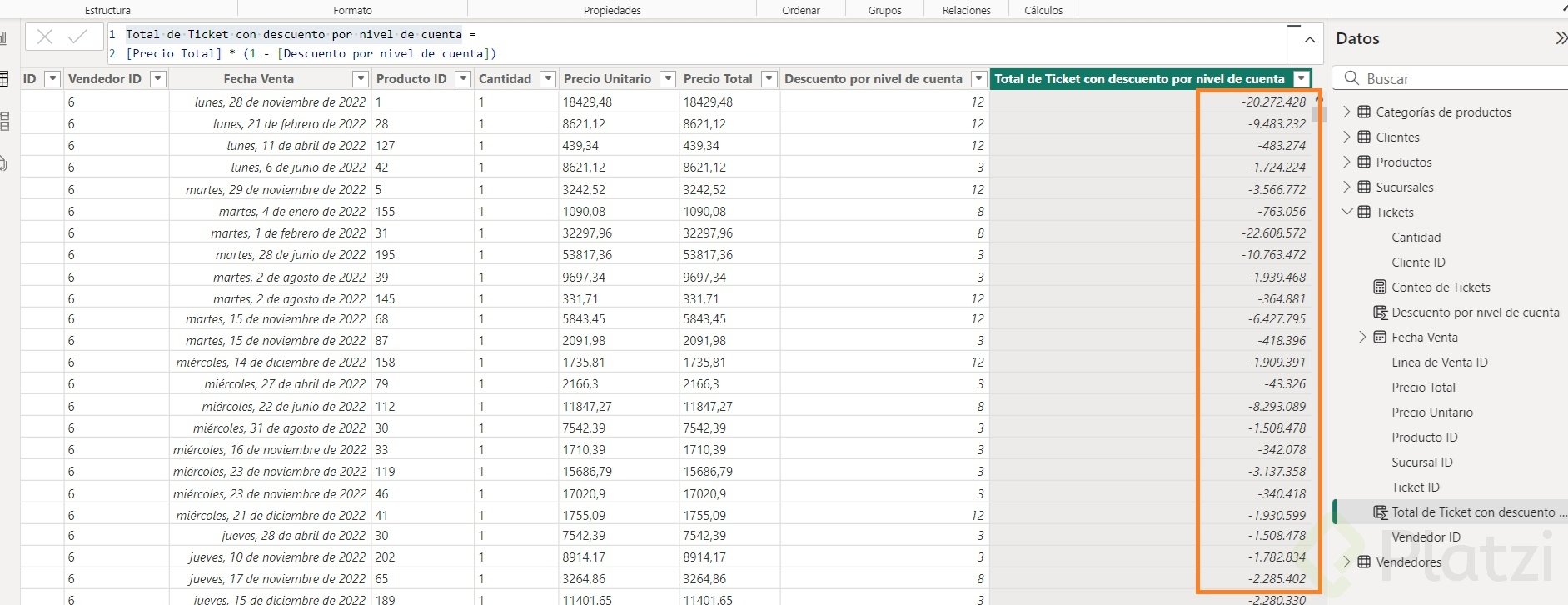Select Total de Ticket con descuento field in Datos

1479,512
